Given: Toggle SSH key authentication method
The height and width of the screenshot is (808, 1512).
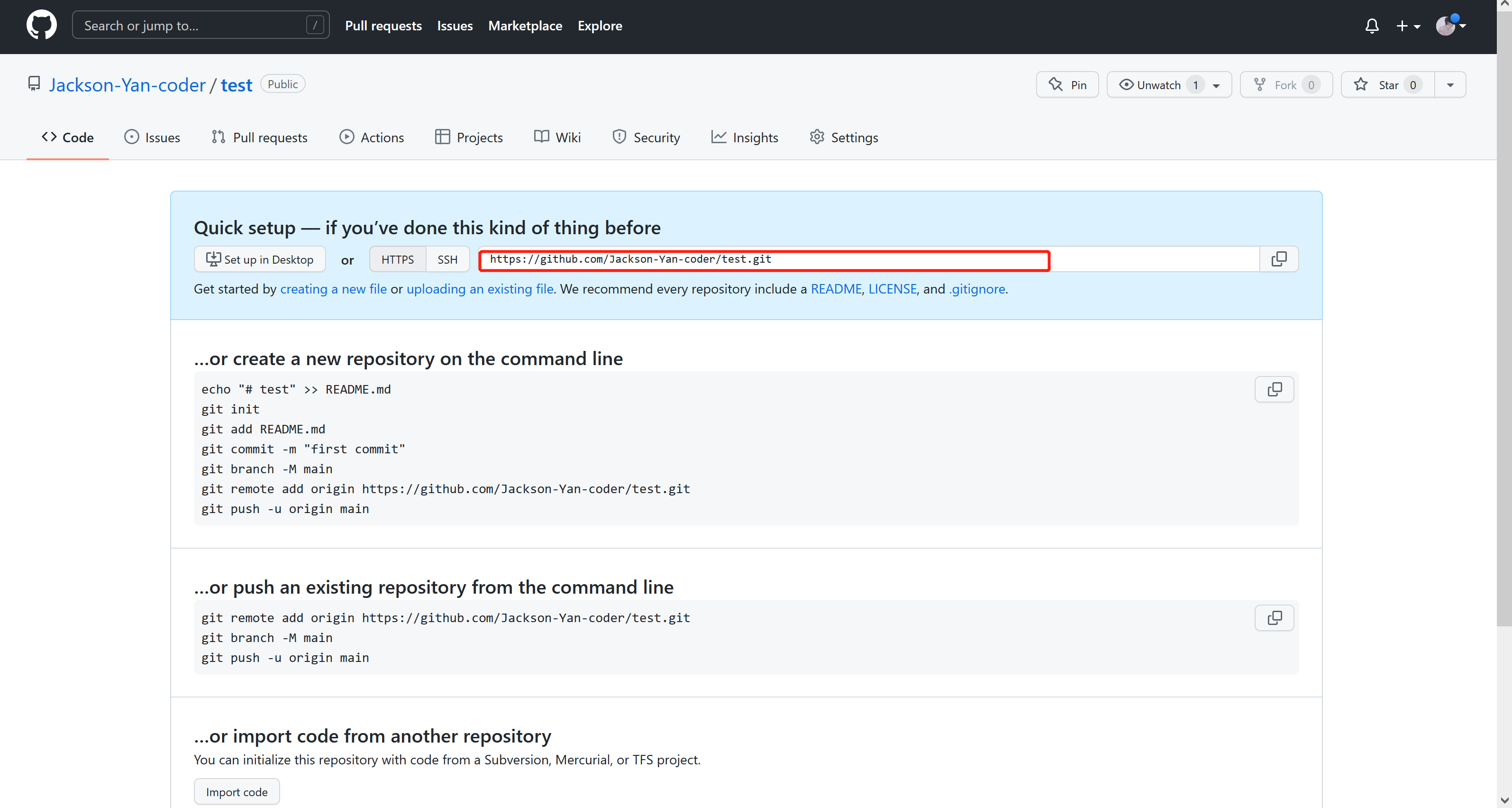Looking at the screenshot, I should click(447, 259).
